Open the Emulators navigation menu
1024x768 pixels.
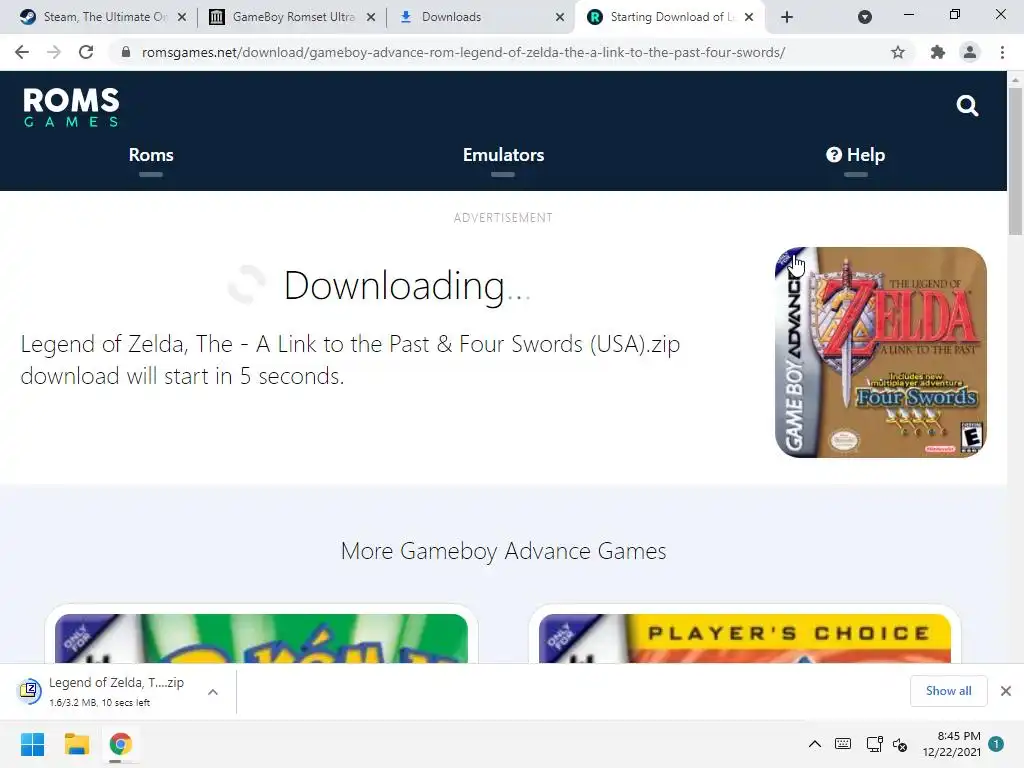(x=503, y=155)
